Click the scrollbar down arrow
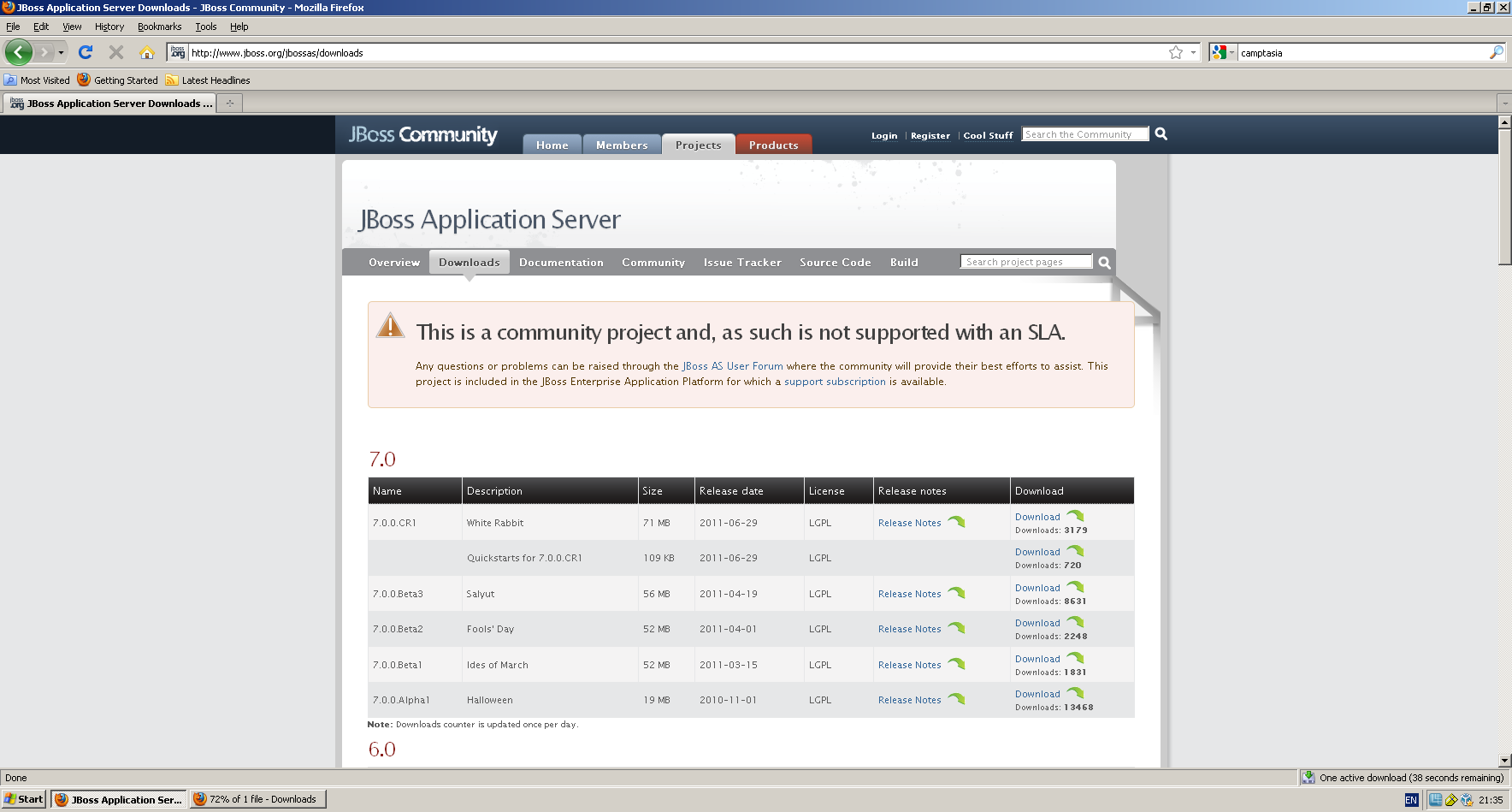The width and height of the screenshot is (1512, 812). 1504,760
